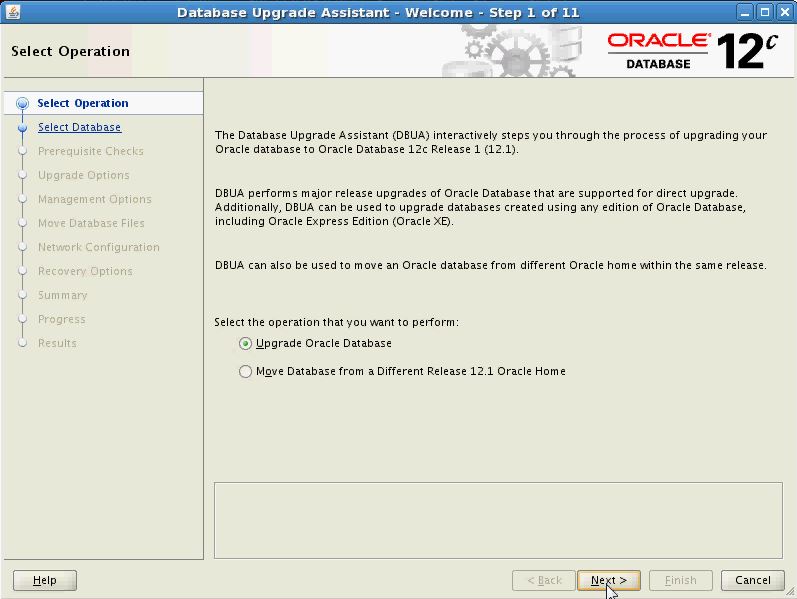Click the Select Operation step bullet icon
The image size is (797, 599).
click(x=22, y=104)
